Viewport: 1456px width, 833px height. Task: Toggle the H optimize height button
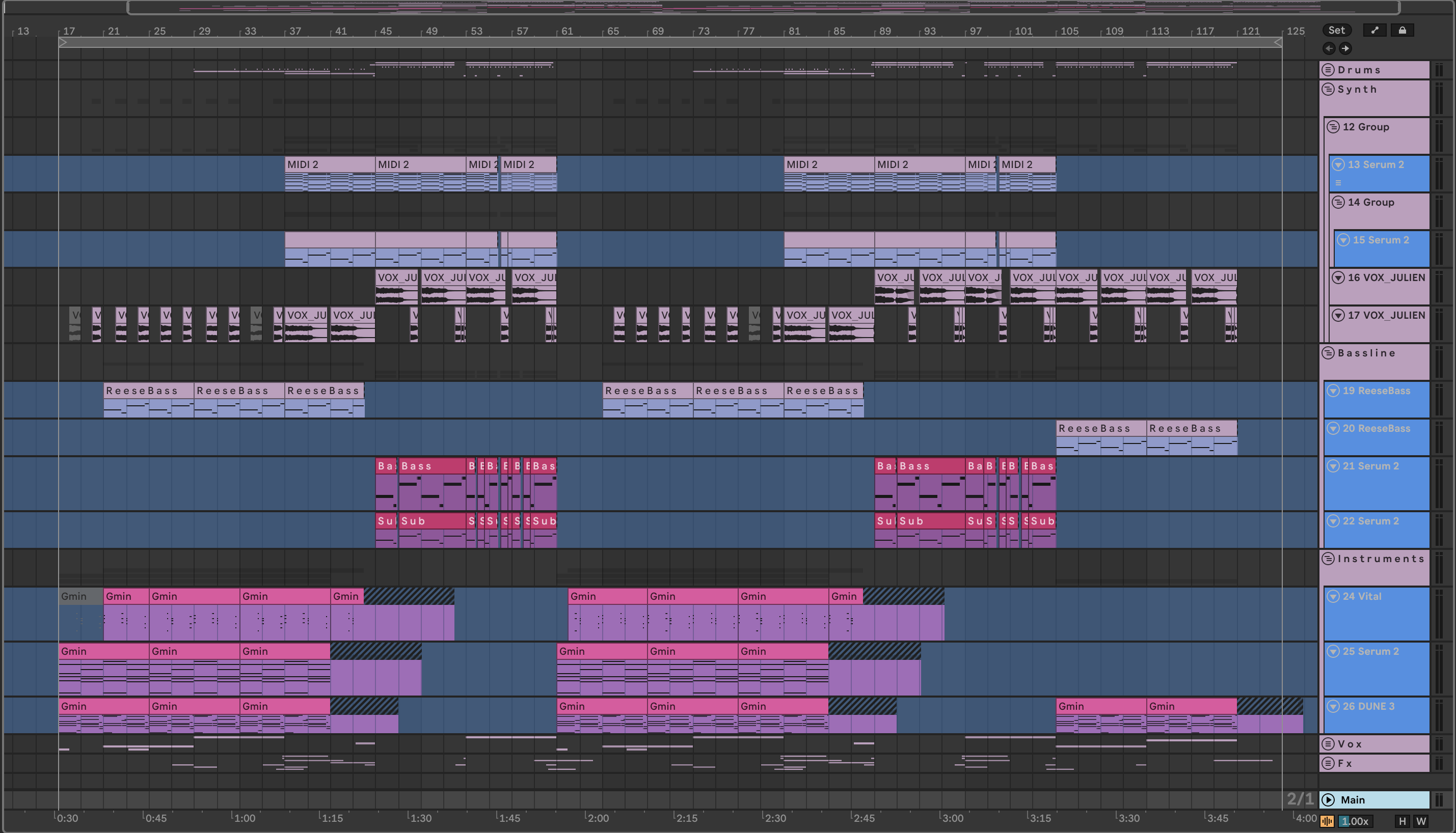(x=1402, y=821)
